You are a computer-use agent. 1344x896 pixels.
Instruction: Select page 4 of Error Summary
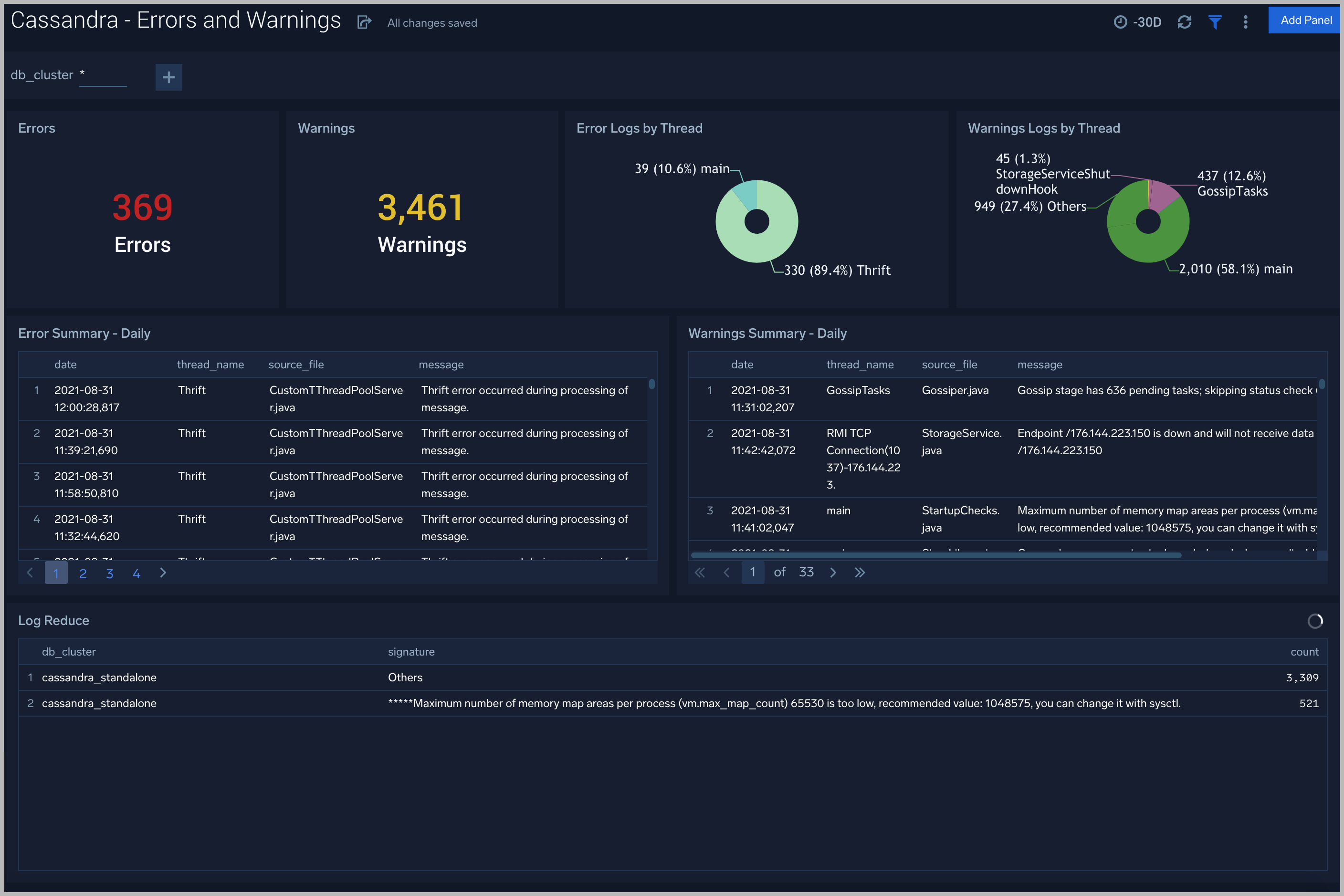coord(136,572)
